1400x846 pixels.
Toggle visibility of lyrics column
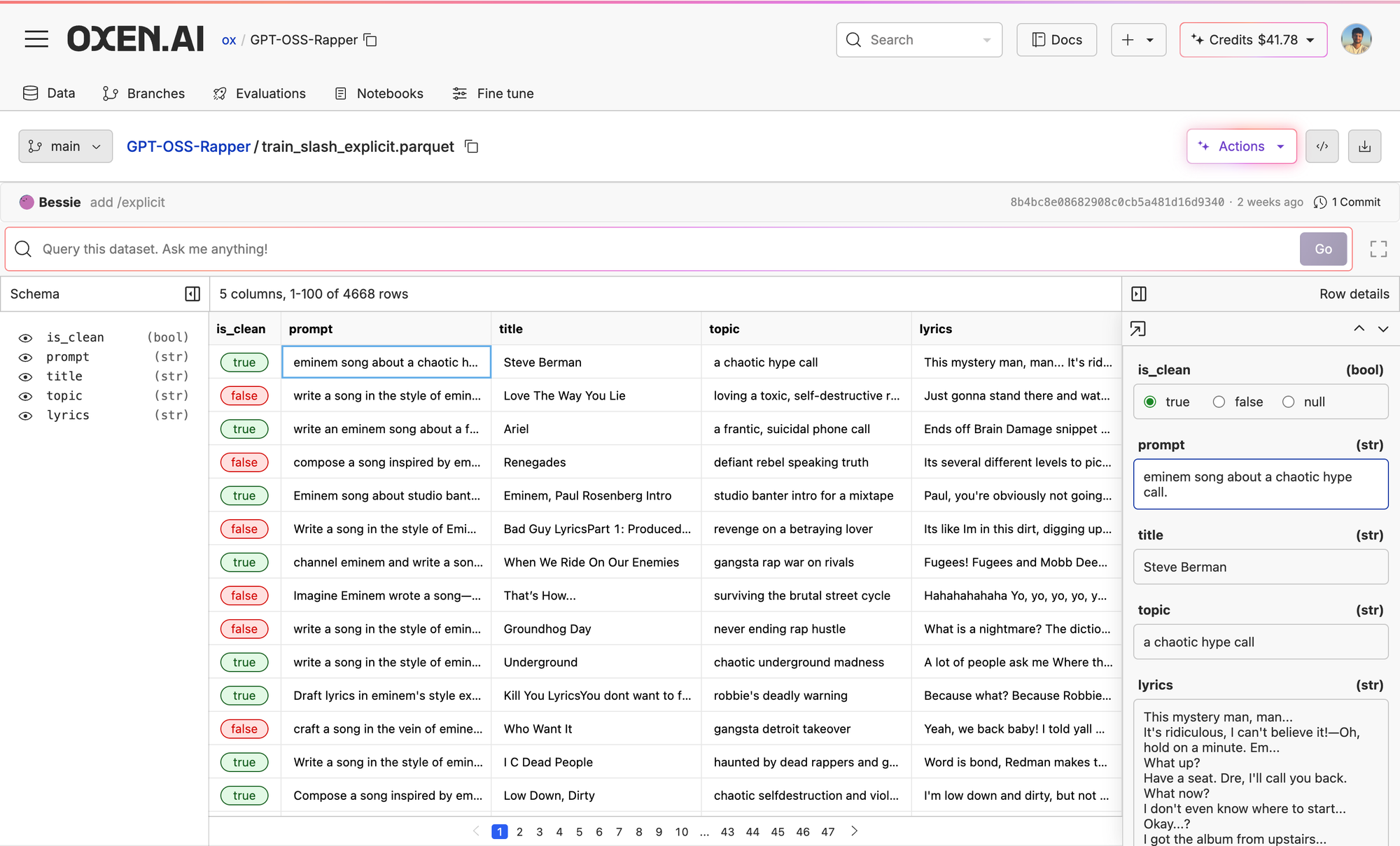[25, 416]
